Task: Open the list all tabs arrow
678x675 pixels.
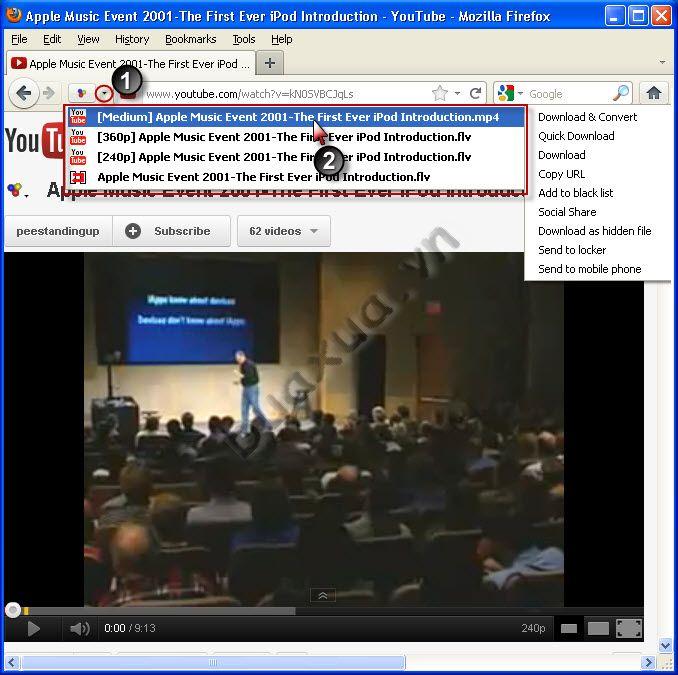Action: pyautogui.click(x=662, y=62)
